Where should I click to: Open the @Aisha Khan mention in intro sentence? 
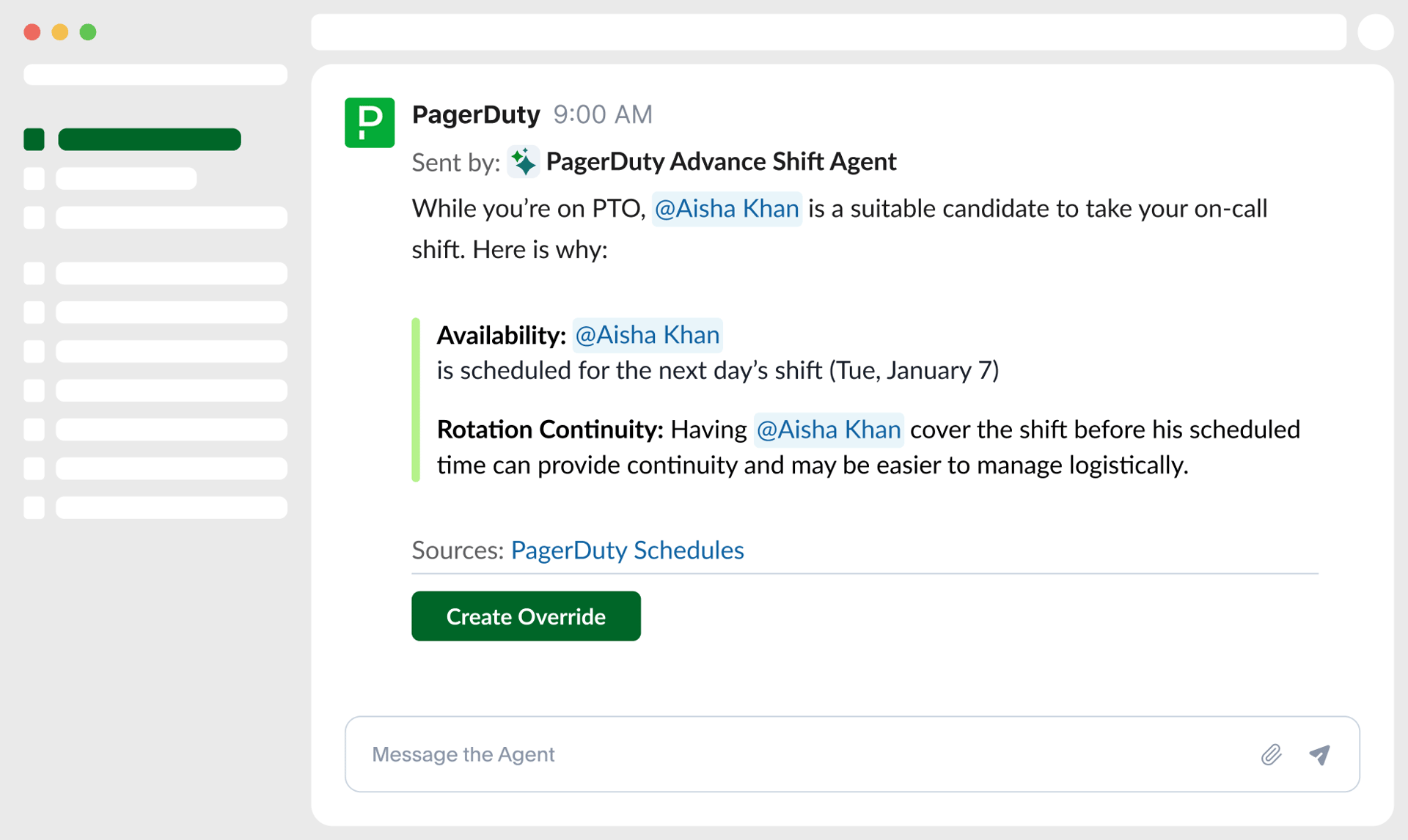pyautogui.click(x=726, y=208)
